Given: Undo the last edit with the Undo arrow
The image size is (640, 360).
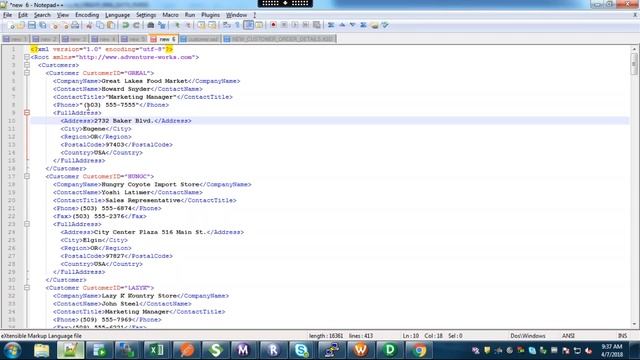Looking at the screenshot, I should coord(125,25).
